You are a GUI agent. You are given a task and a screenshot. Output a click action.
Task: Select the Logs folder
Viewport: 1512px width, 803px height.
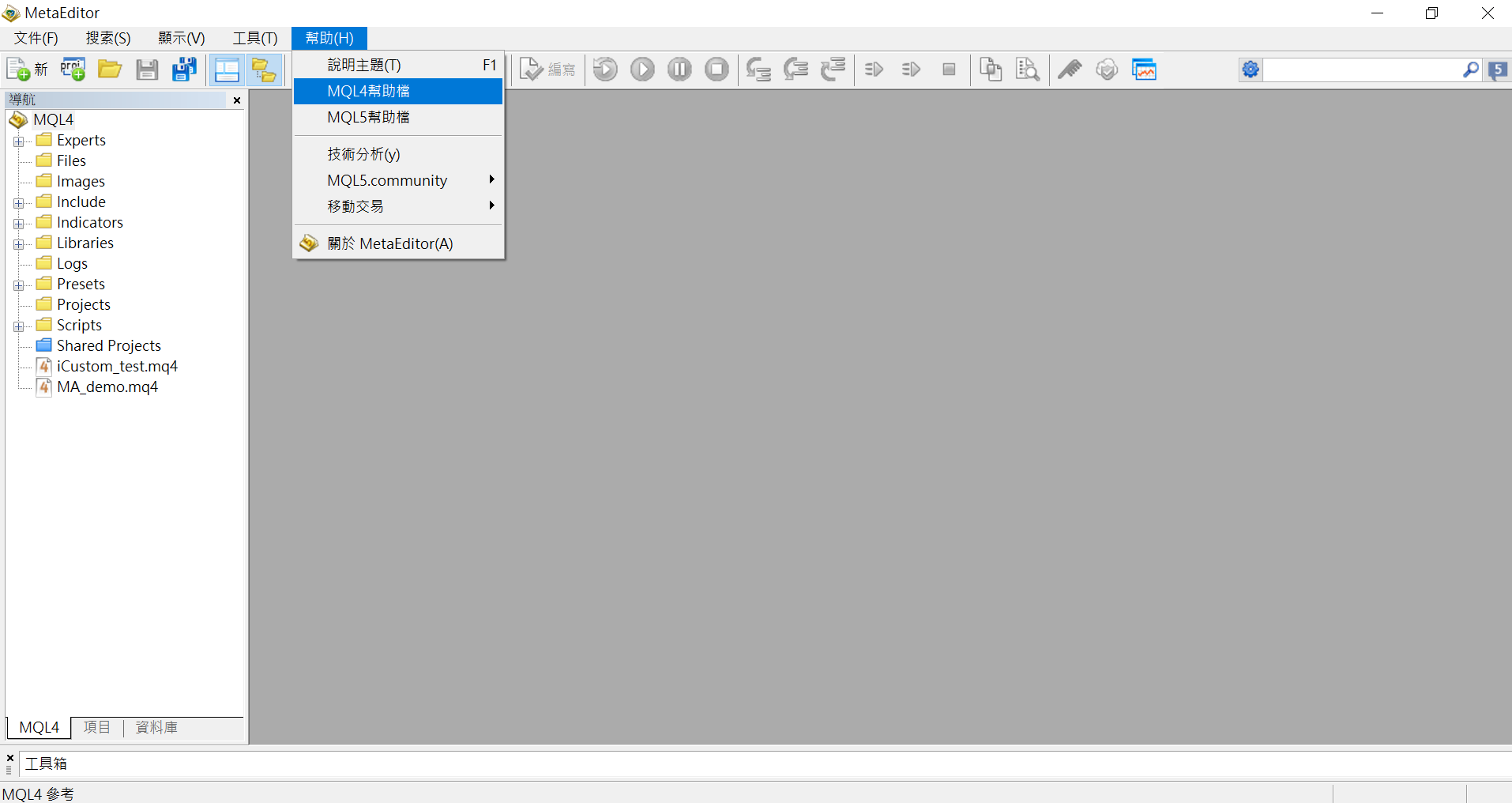pyautogui.click(x=72, y=263)
